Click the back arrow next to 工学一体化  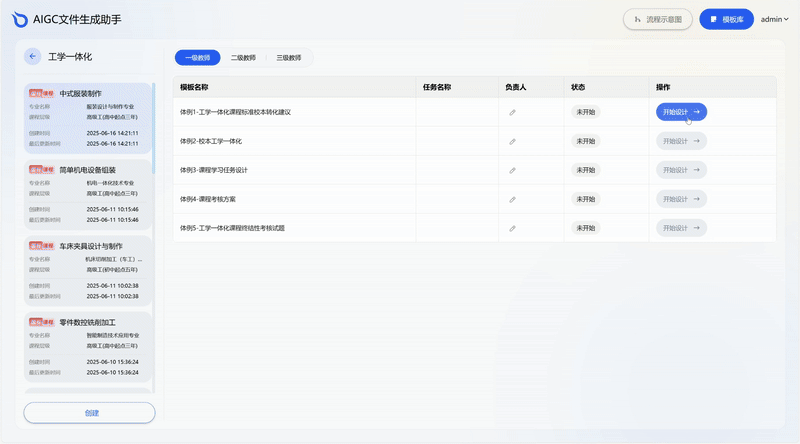(33, 57)
